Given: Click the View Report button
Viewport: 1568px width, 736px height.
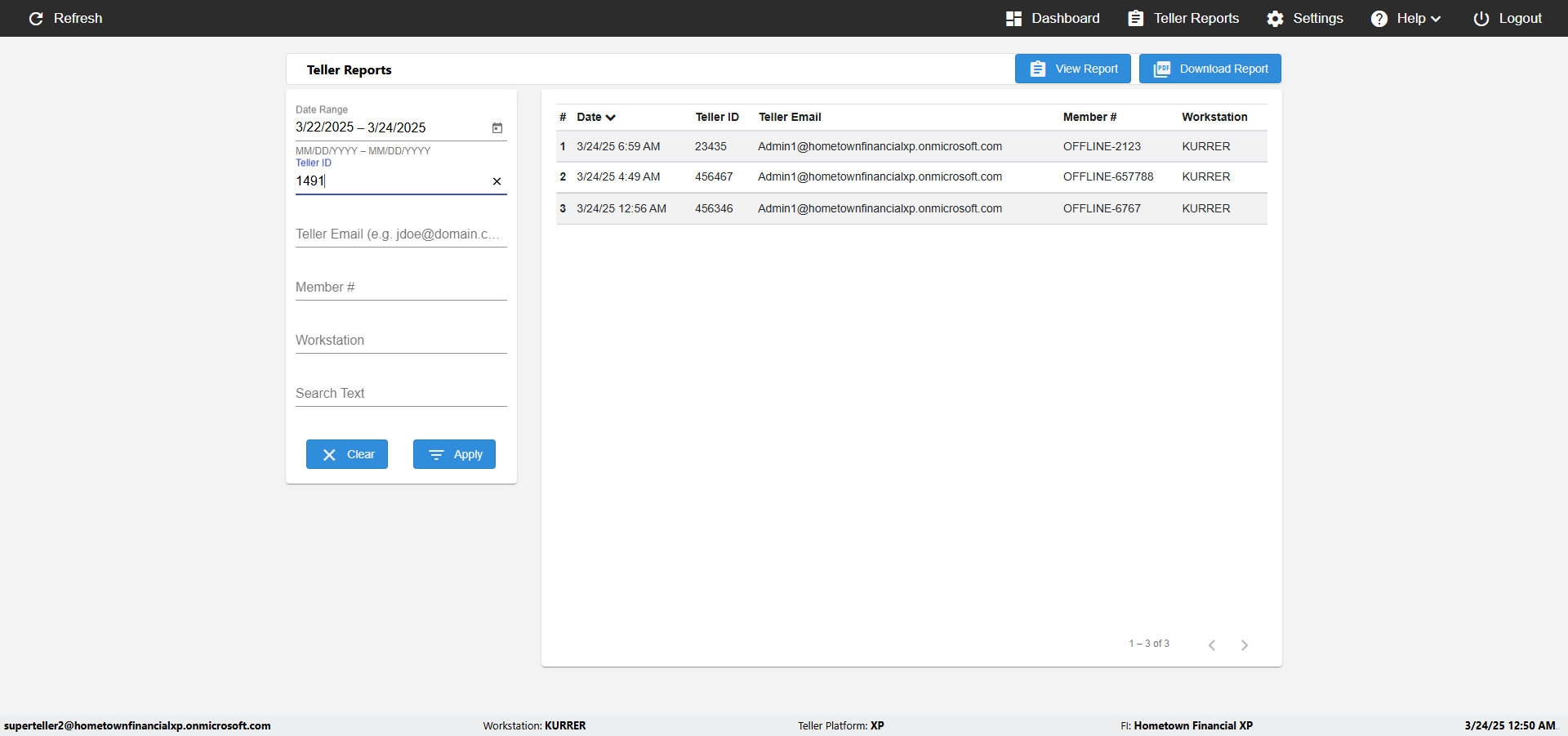Looking at the screenshot, I should click(1073, 69).
